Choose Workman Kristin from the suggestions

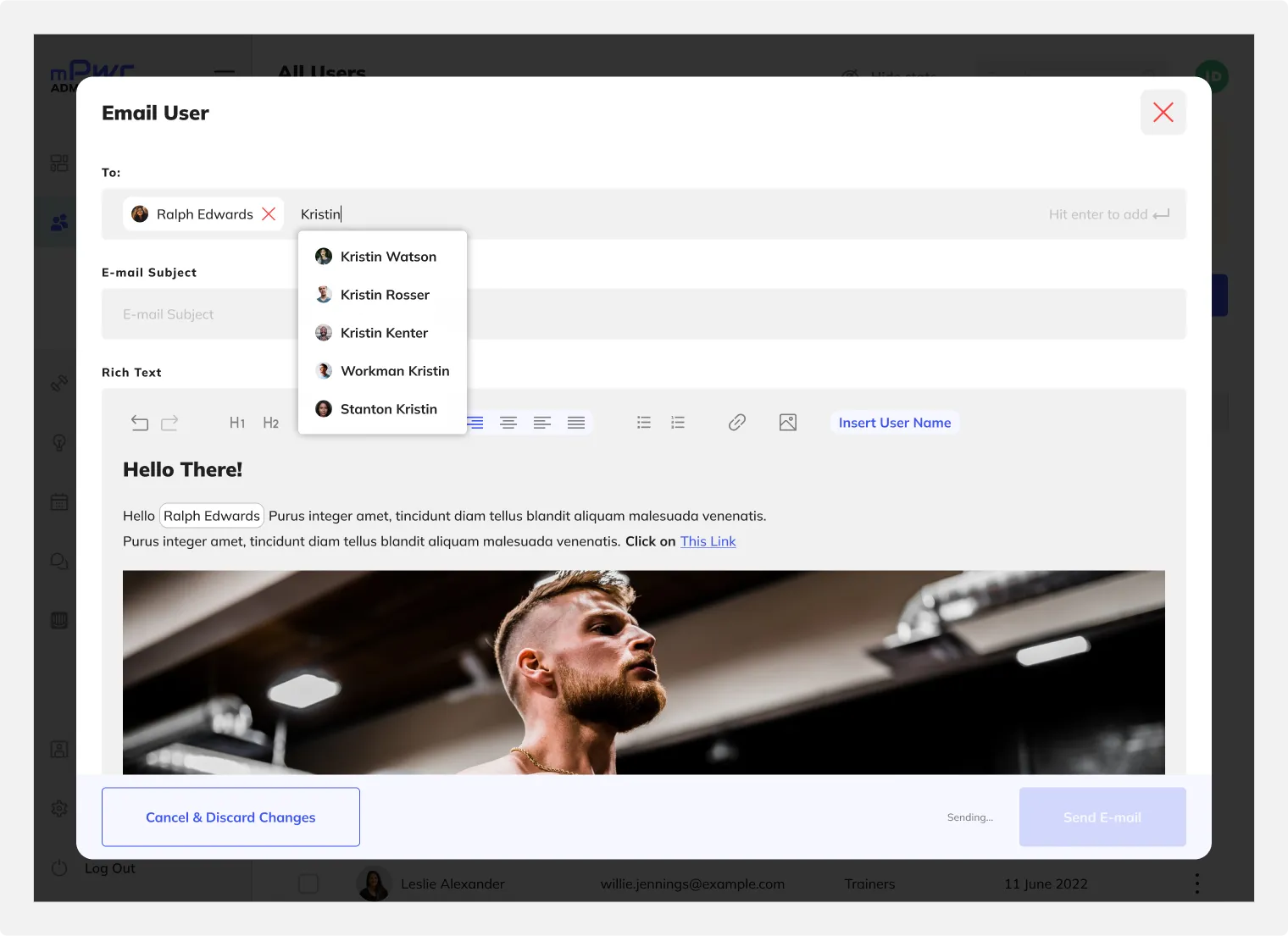tap(382, 371)
